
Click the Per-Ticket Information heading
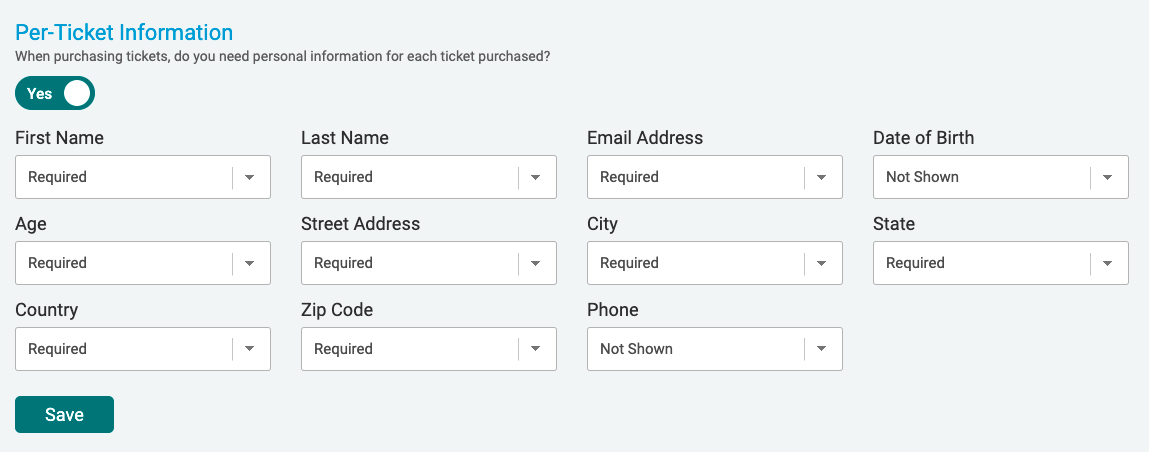click(x=124, y=33)
